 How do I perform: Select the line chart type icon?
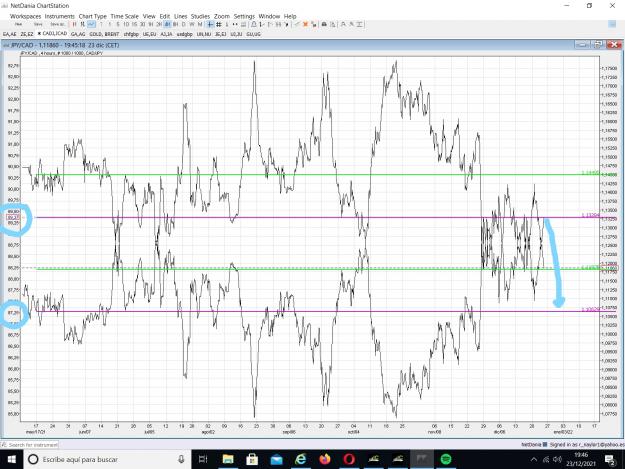pos(91,24)
